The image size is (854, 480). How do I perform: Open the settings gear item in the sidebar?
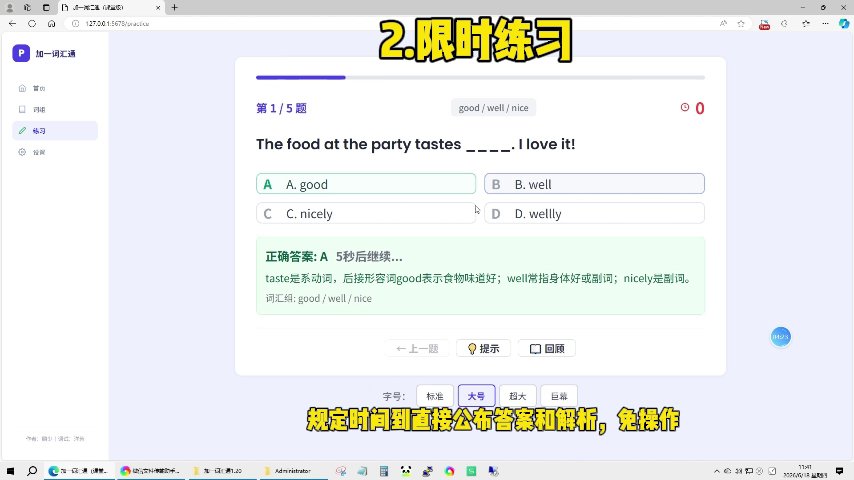coord(54,152)
